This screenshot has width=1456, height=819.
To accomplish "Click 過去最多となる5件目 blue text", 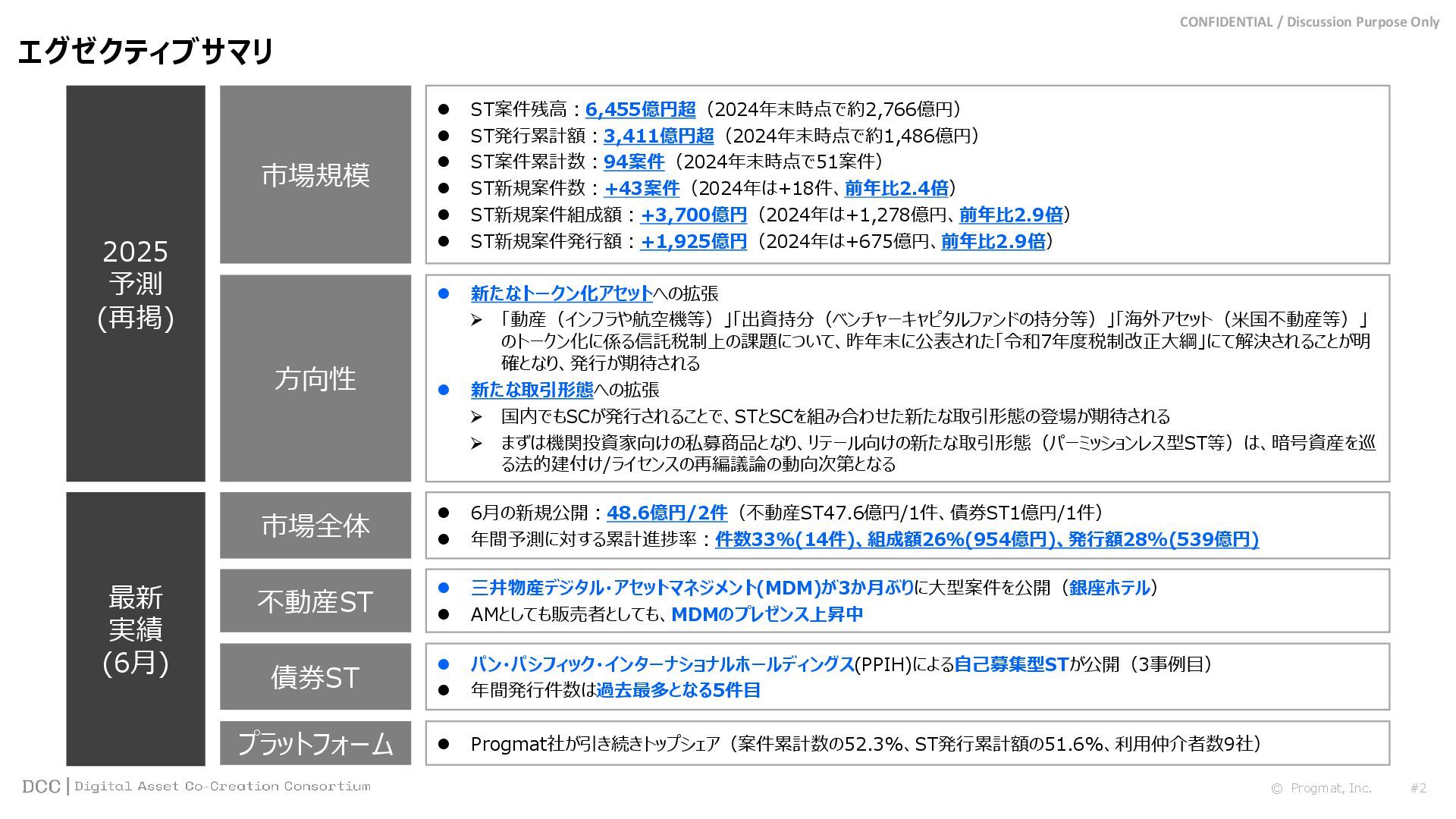I will (678, 690).
